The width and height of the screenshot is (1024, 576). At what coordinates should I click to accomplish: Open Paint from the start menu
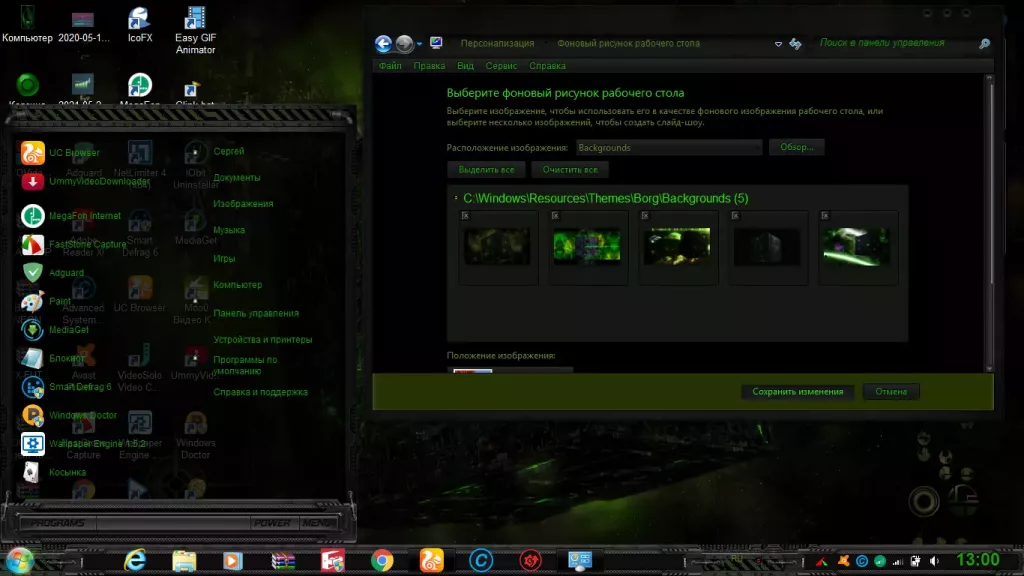(x=46, y=301)
